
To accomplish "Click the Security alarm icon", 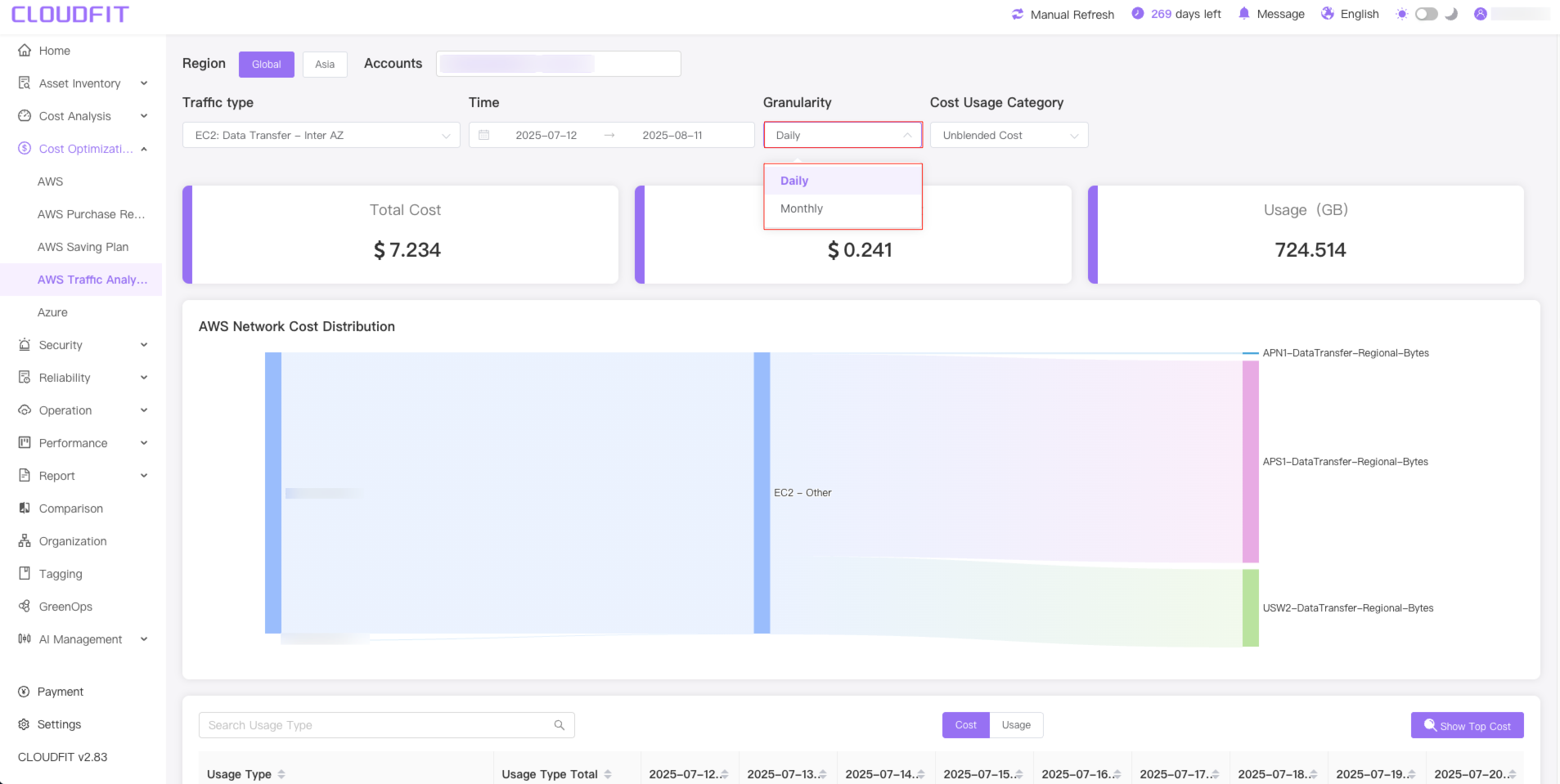I will (x=25, y=344).
